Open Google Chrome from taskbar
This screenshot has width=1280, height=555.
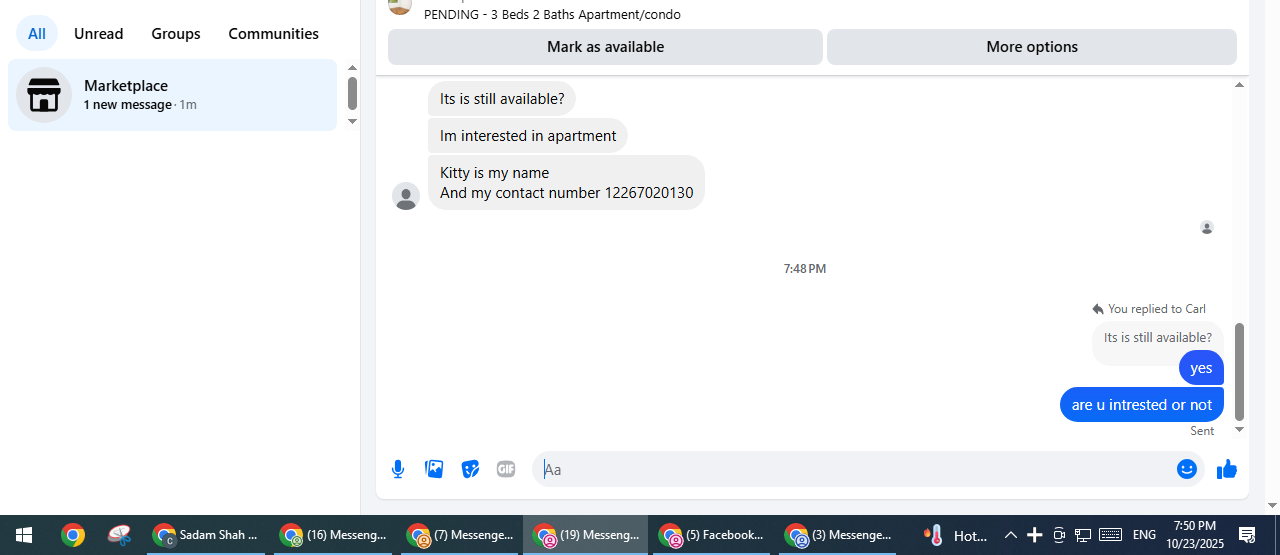pos(72,535)
